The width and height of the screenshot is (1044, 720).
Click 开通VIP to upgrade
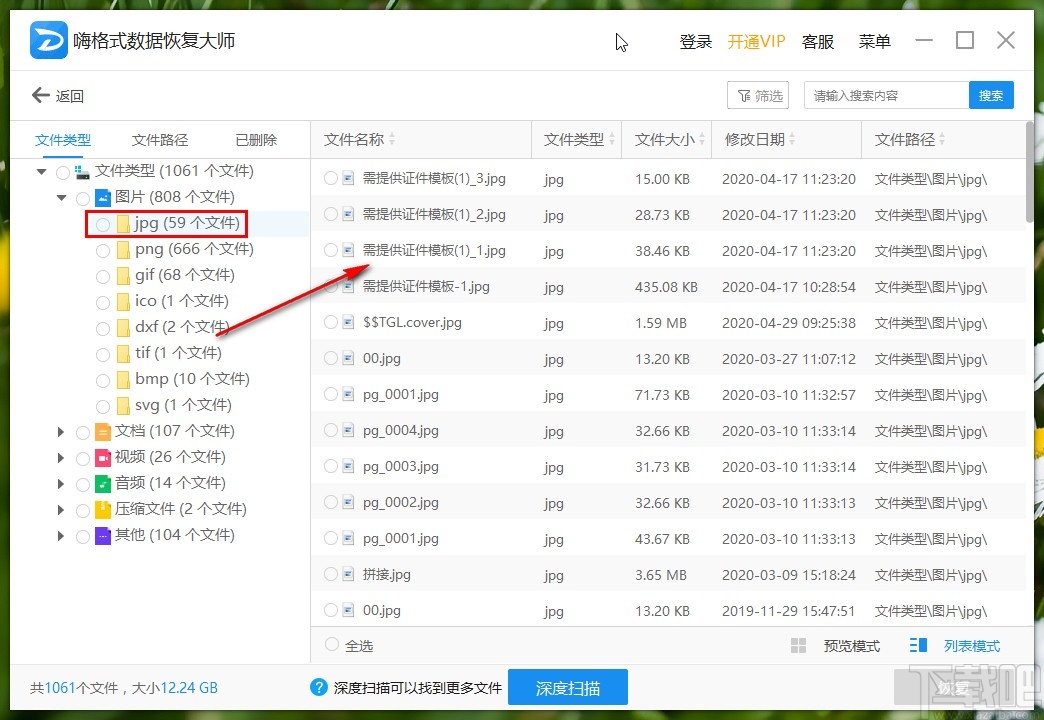coord(757,41)
